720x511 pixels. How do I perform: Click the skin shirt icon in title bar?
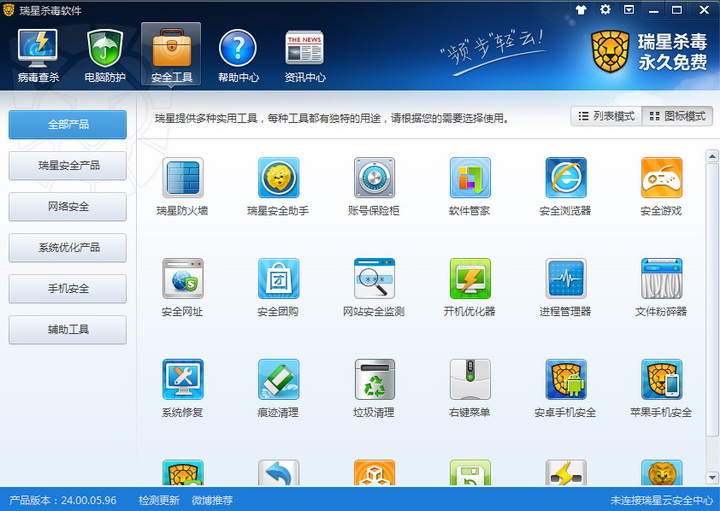(x=581, y=10)
